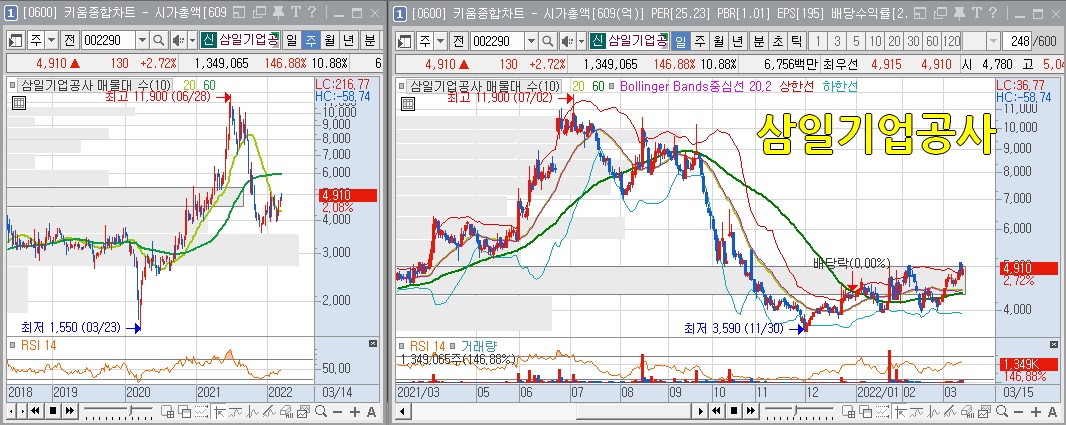Search stock with magnifier in left window
The image size is (1066, 425).
[158, 41]
